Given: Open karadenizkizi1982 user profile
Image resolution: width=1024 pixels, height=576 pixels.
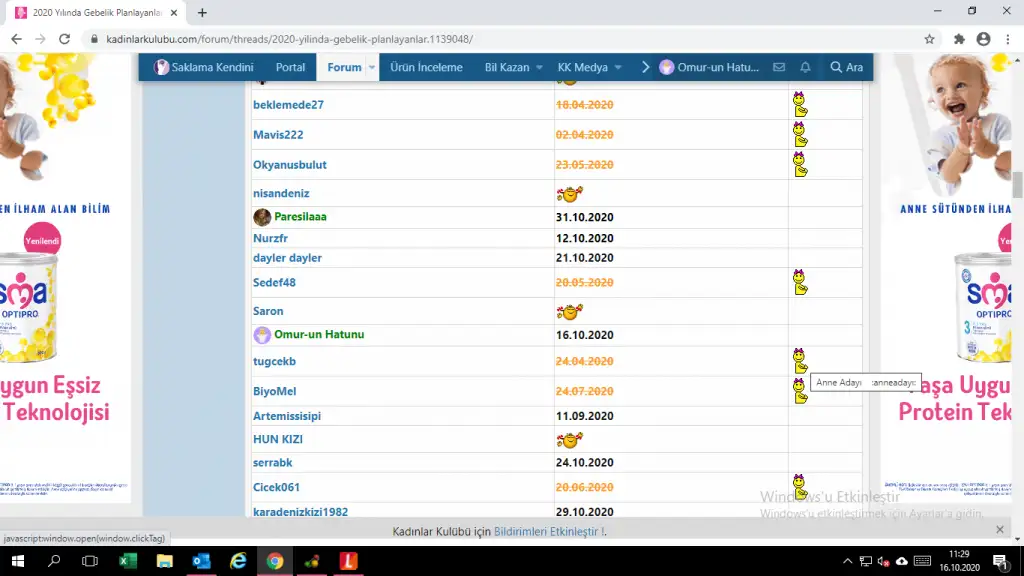Looking at the screenshot, I should 301,512.
